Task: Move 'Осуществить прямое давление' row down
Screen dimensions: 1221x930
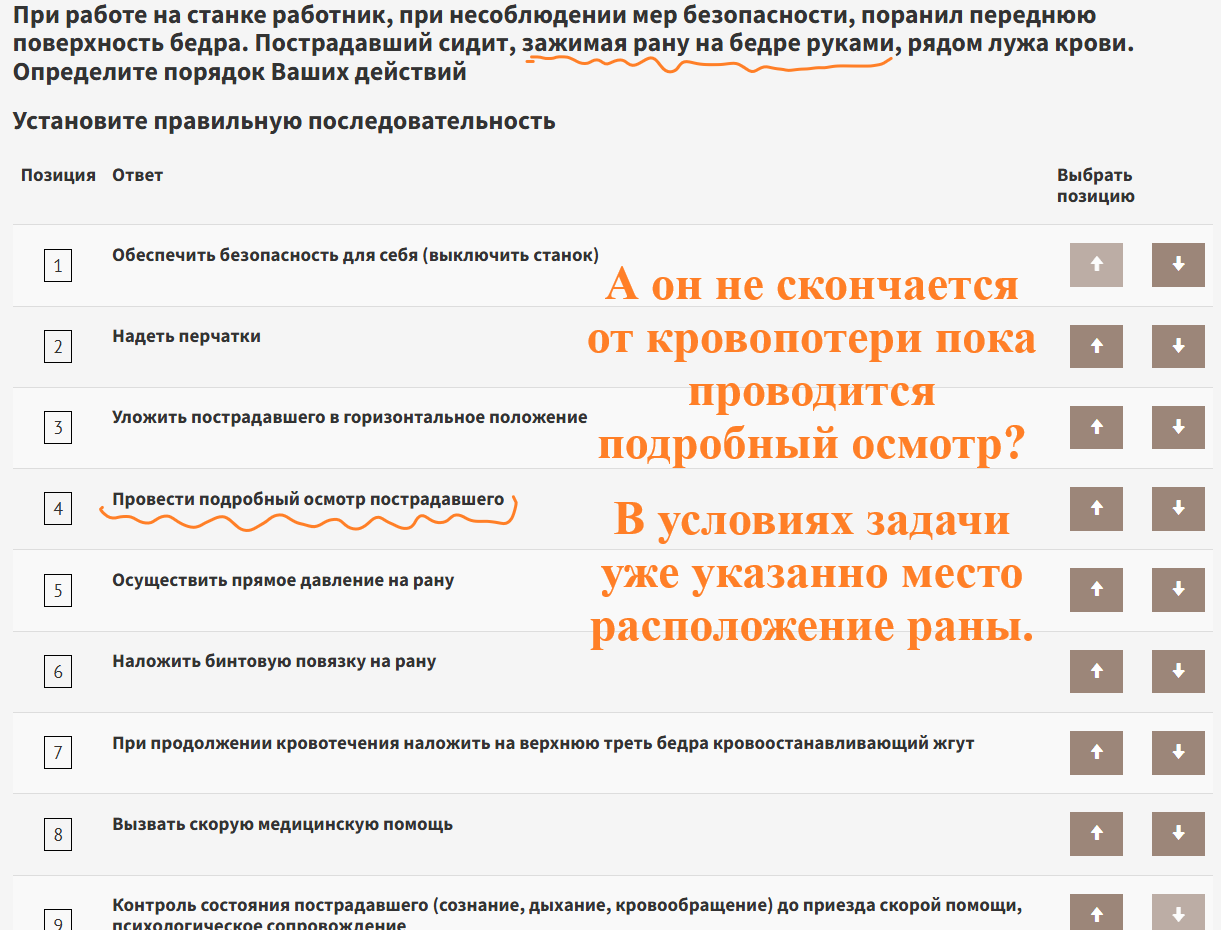Action: [1178, 589]
